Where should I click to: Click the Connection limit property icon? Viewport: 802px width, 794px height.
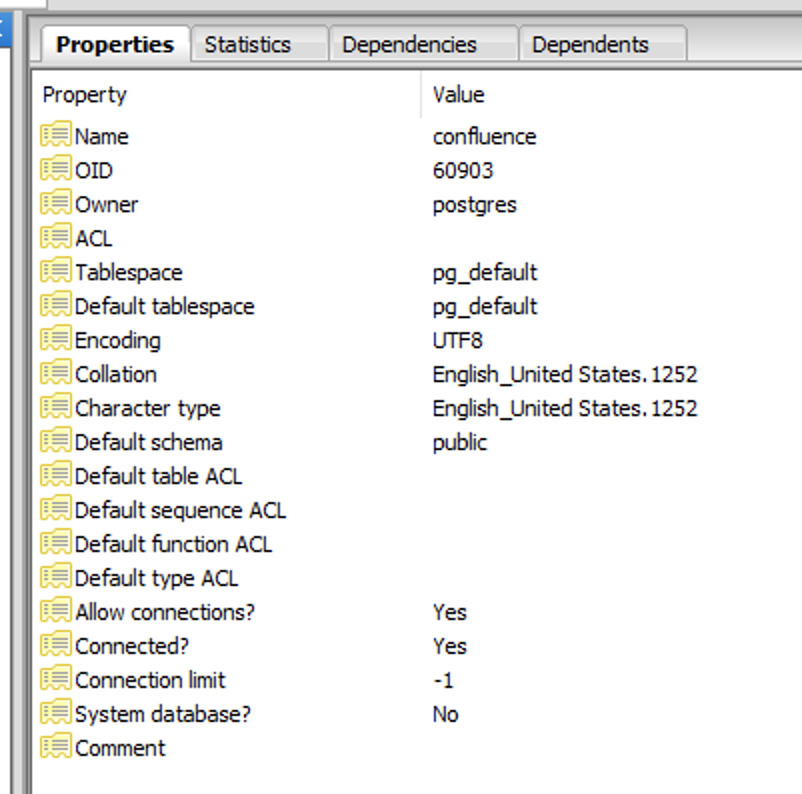coord(56,679)
